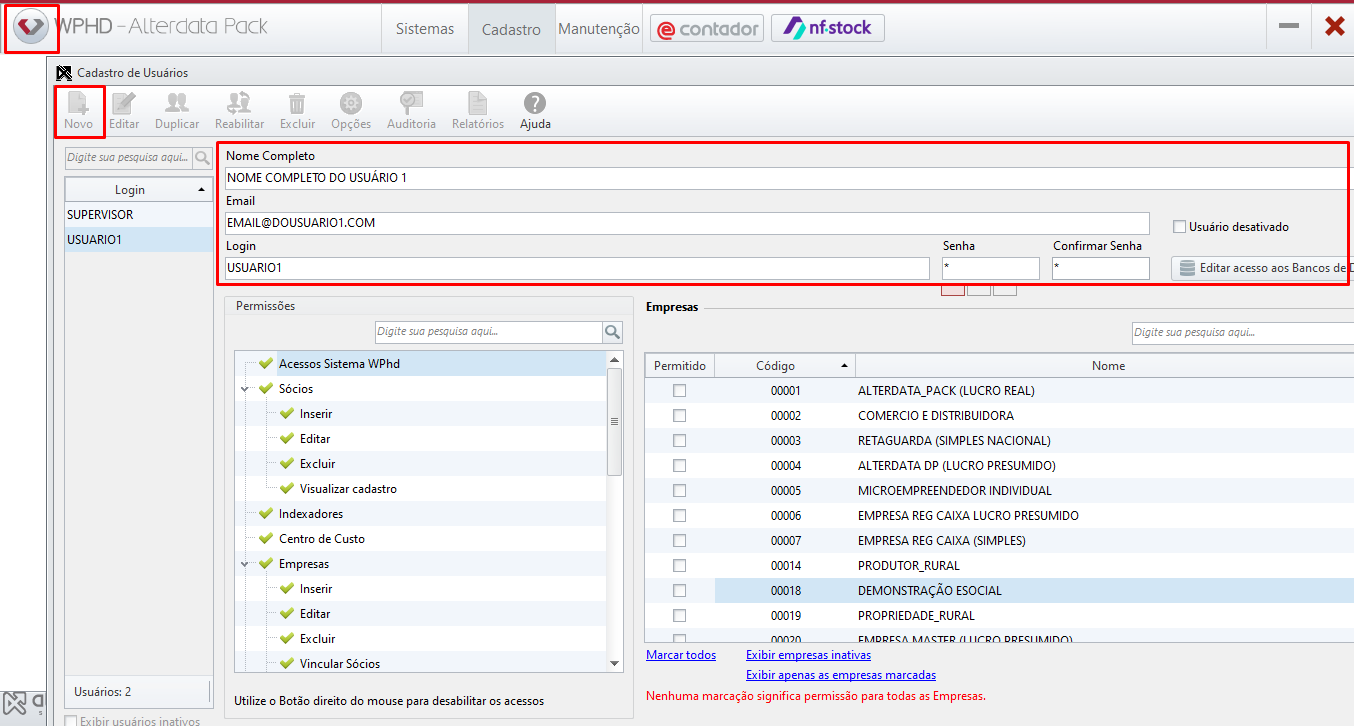Open Relatórios from the toolbar
This screenshot has height=726, width=1354.
point(477,104)
